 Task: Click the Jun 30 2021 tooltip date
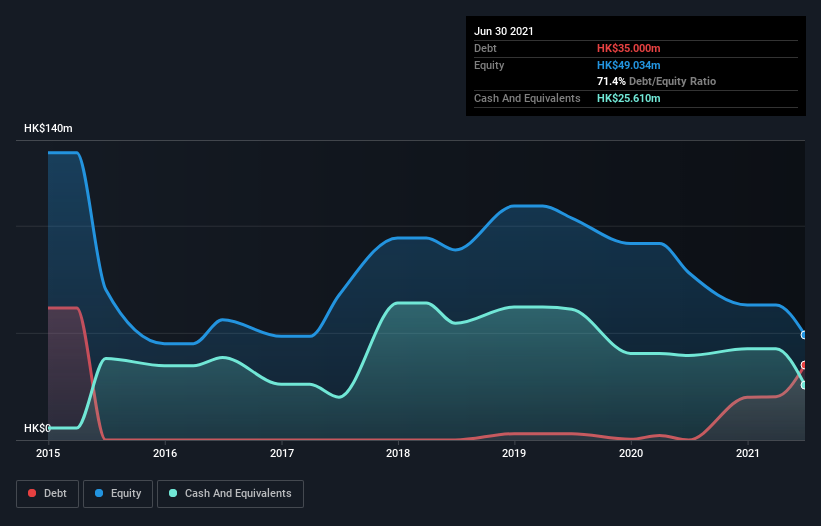coord(504,31)
